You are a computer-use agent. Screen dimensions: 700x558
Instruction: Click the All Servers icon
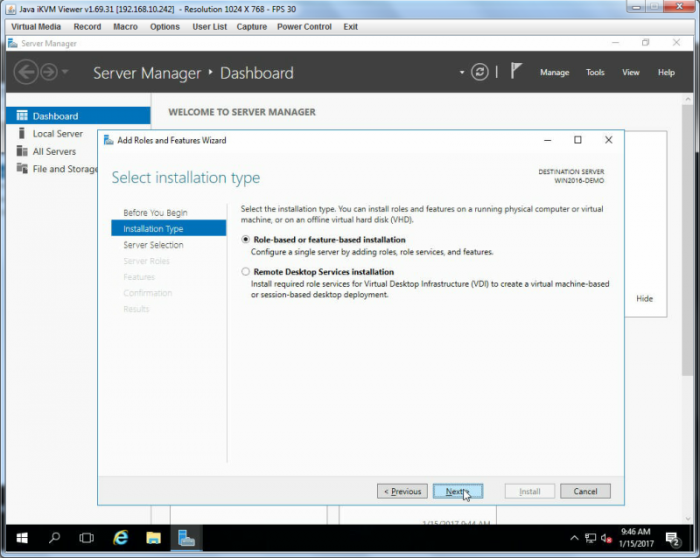point(22,151)
